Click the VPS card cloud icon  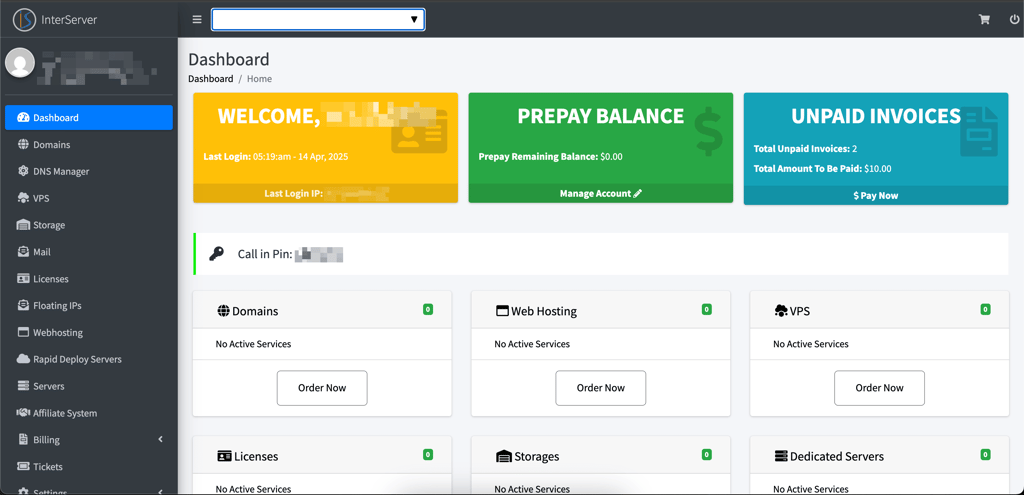(781, 311)
